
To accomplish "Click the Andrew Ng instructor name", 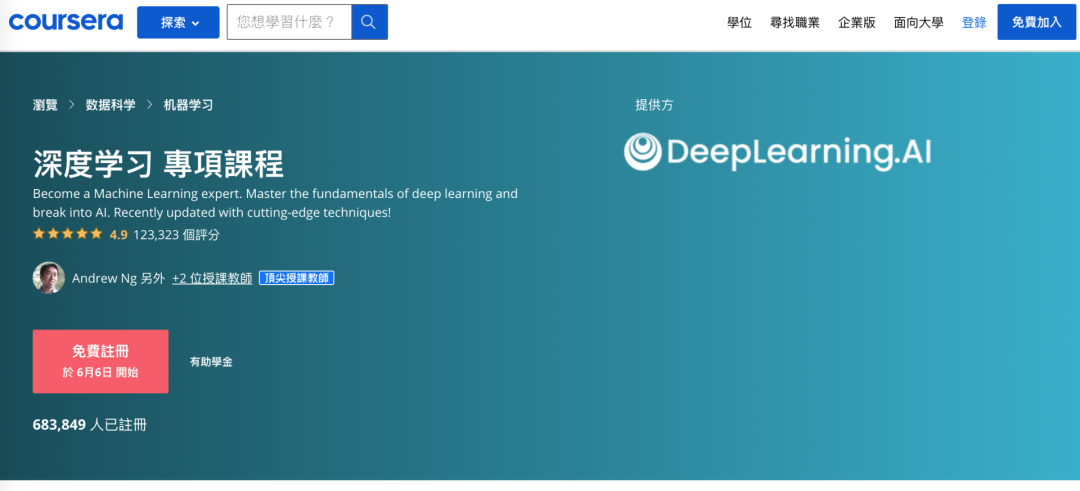I will point(105,278).
